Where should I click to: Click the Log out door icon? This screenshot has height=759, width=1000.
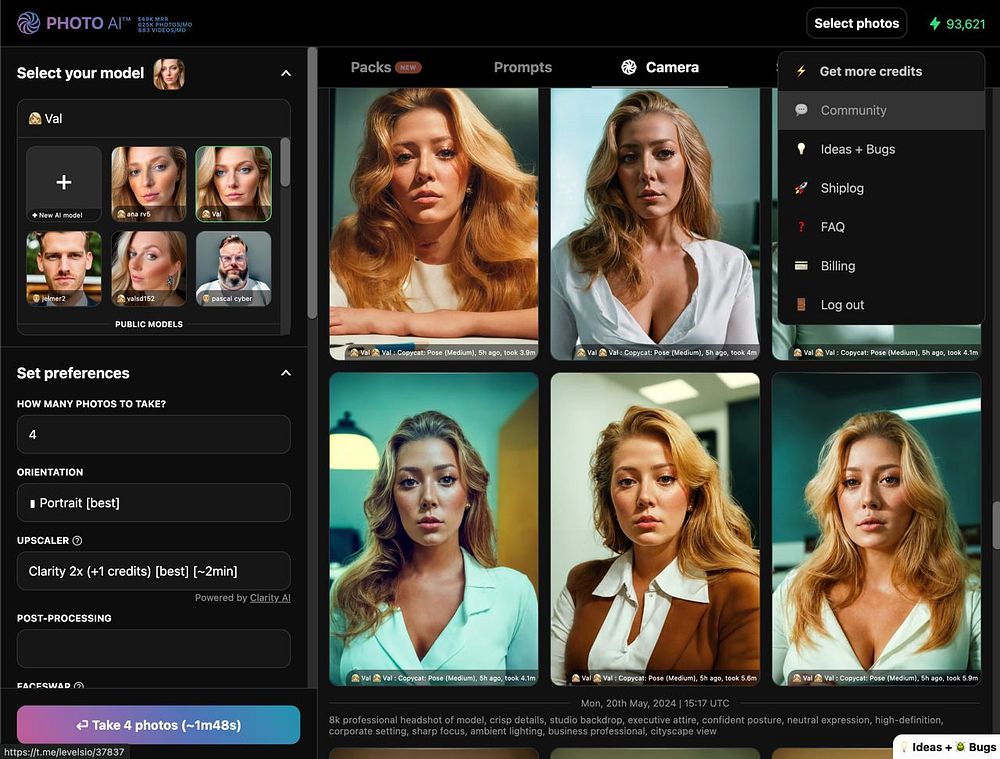(x=801, y=304)
